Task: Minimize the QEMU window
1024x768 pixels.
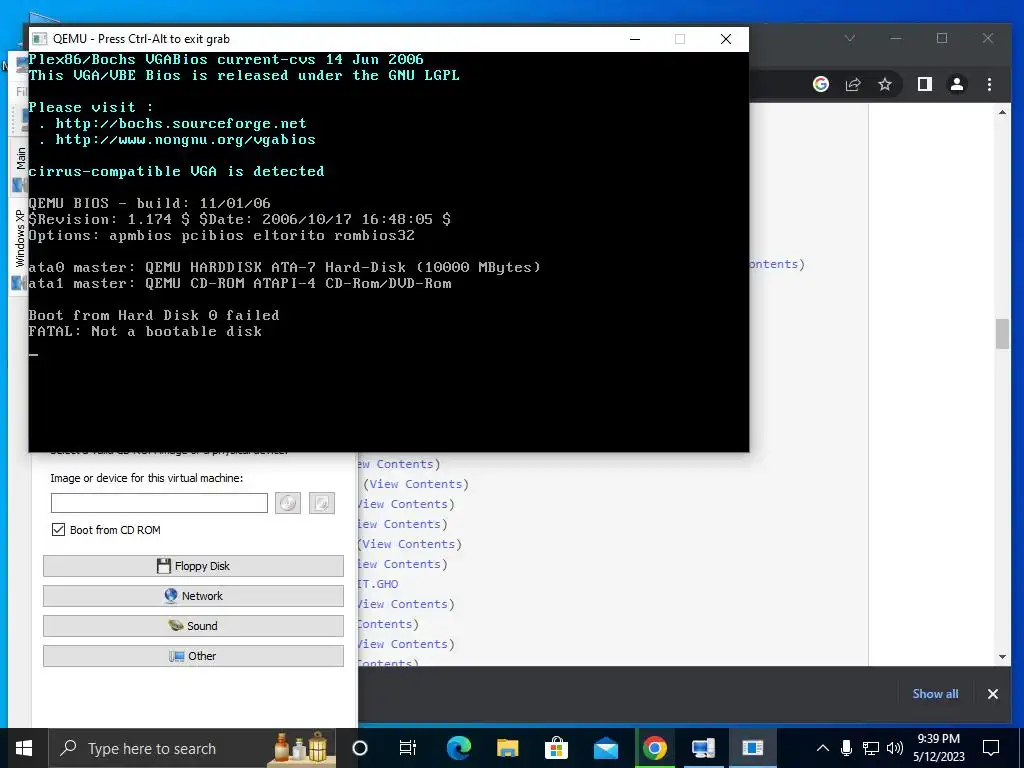Action: [x=635, y=39]
